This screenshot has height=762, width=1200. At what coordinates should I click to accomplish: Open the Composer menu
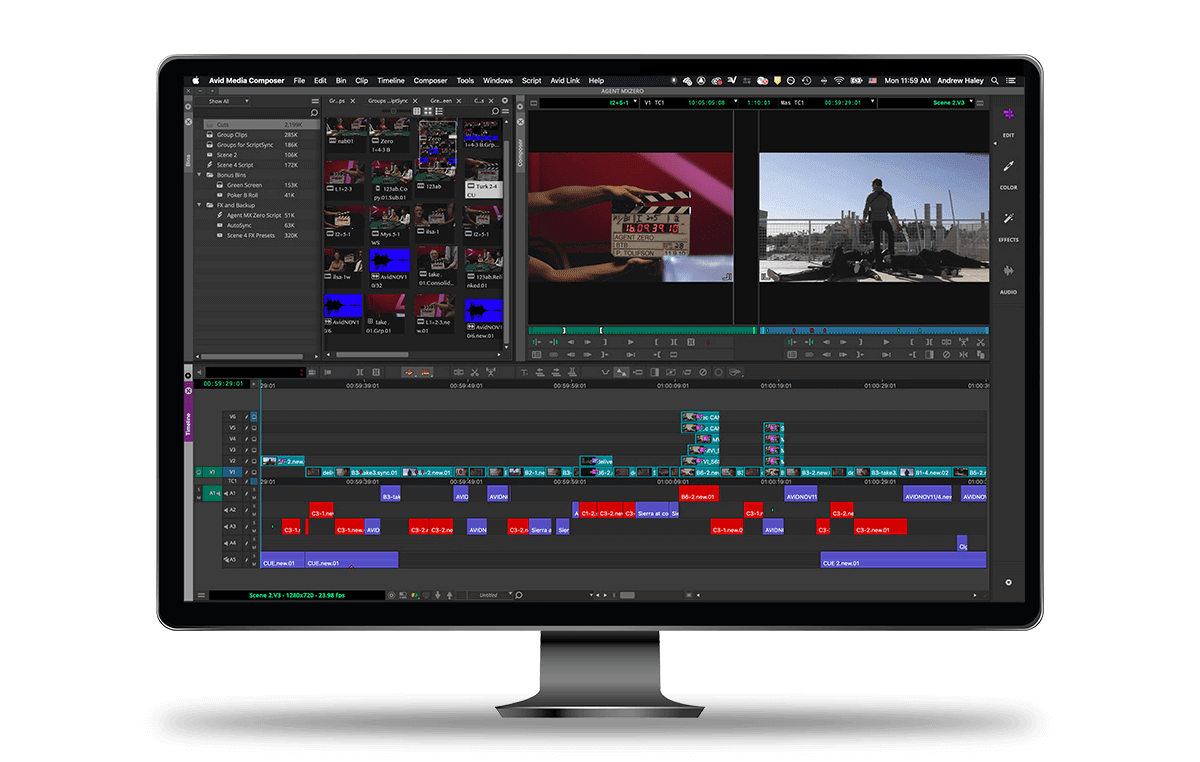pyautogui.click(x=430, y=81)
